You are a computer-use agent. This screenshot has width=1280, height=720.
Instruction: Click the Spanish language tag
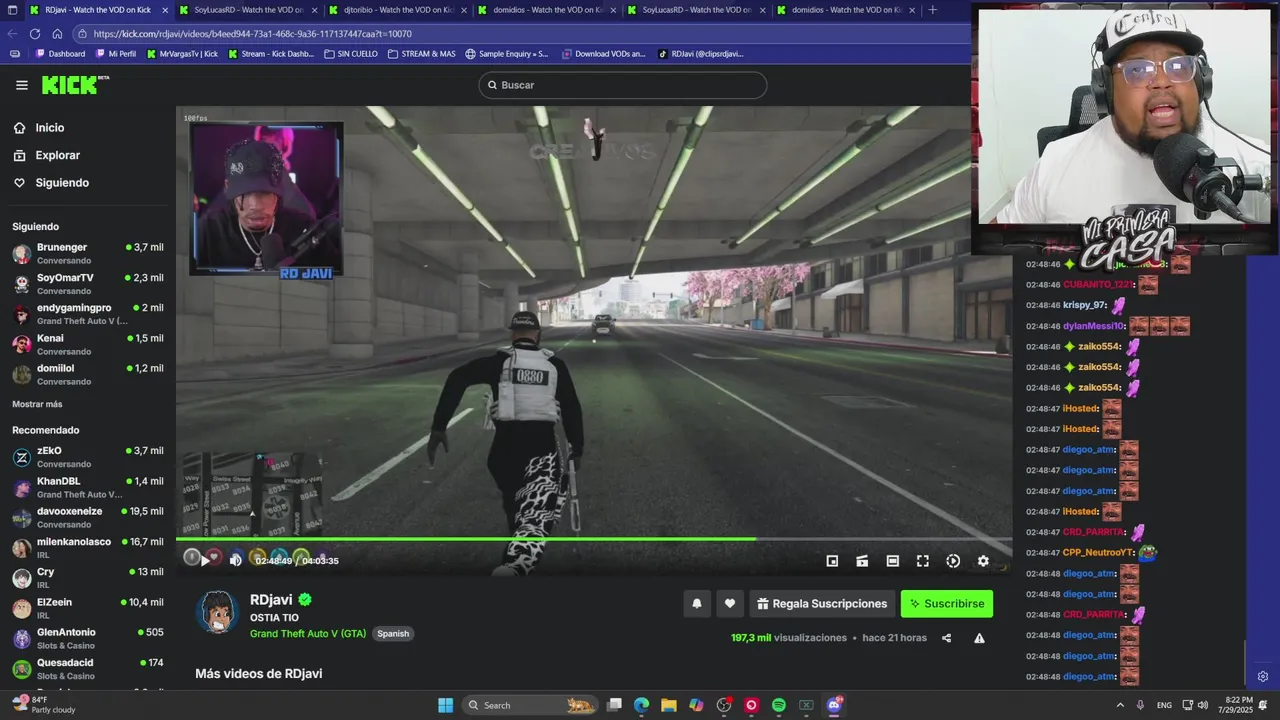coord(393,634)
